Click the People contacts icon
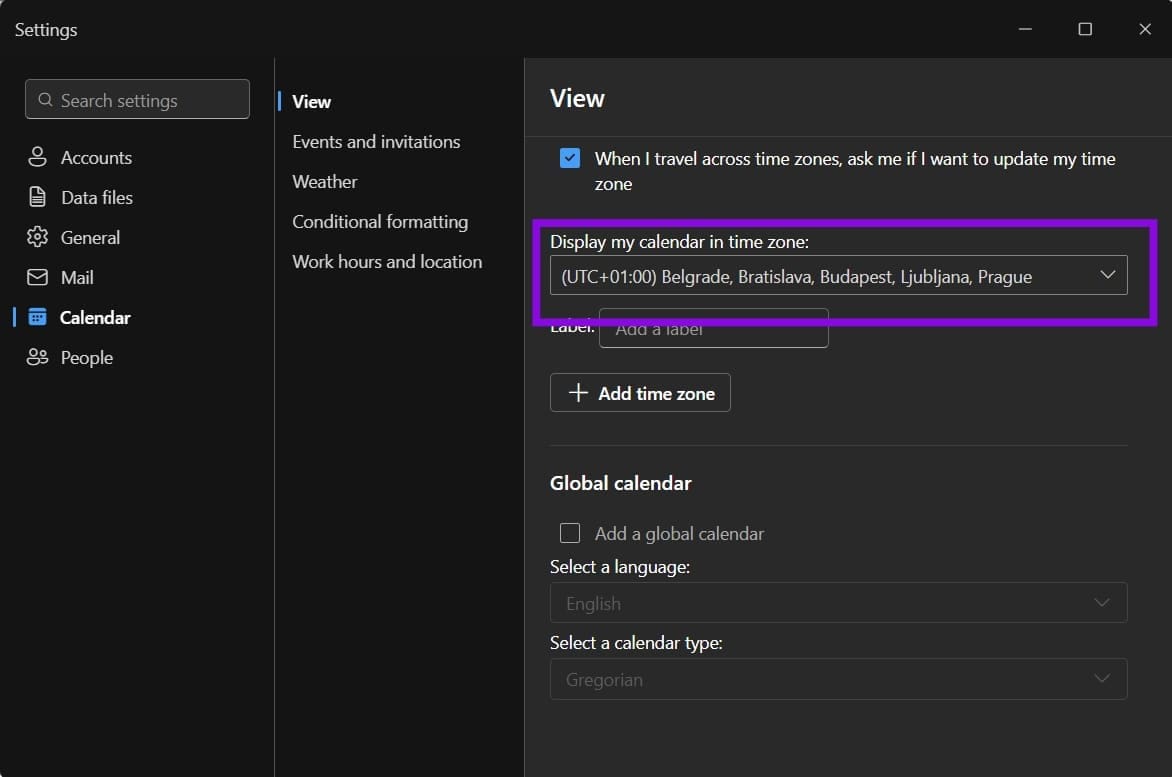This screenshot has width=1172, height=777. click(37, 357)
